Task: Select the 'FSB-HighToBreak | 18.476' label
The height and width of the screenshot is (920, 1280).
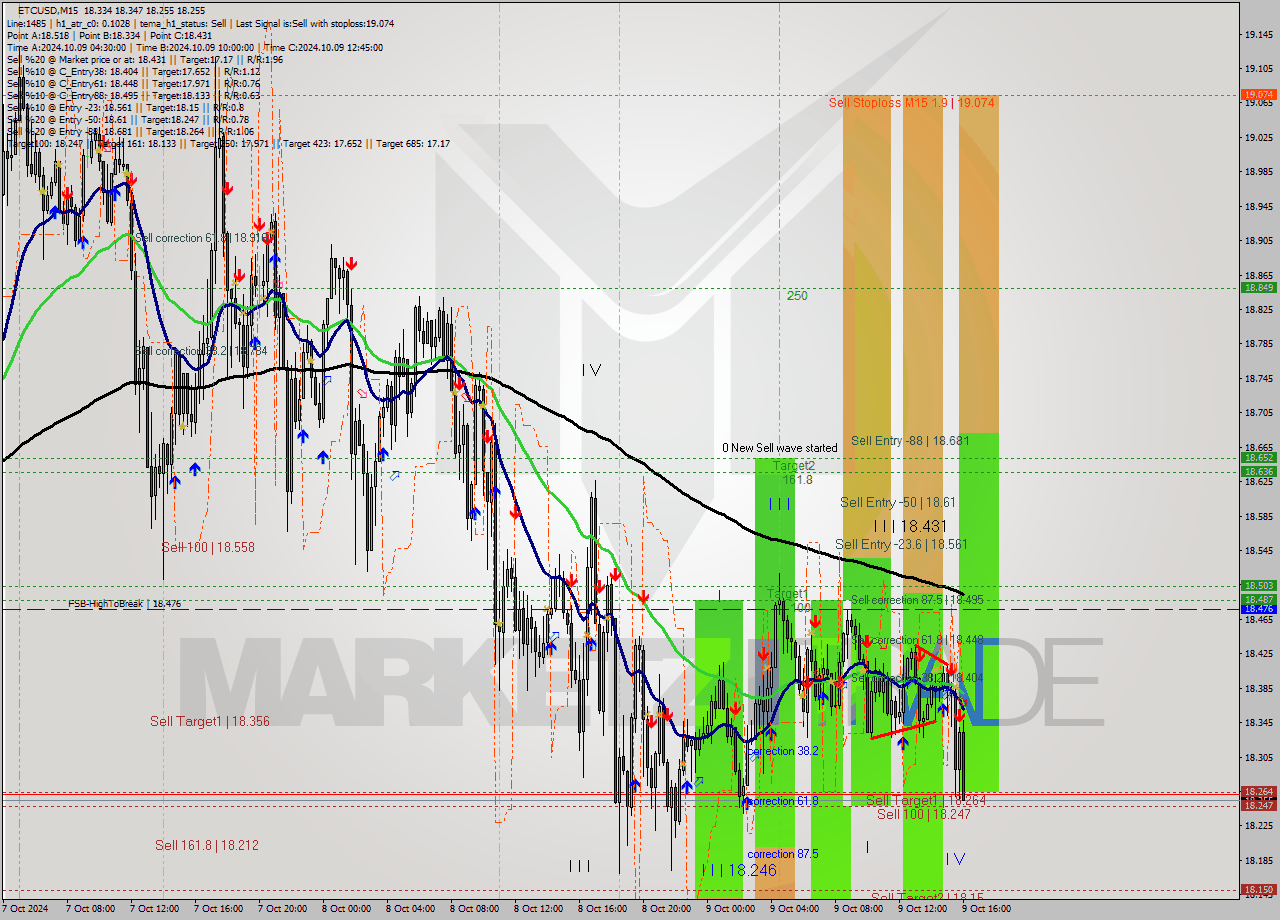Action: click(124, 604)
